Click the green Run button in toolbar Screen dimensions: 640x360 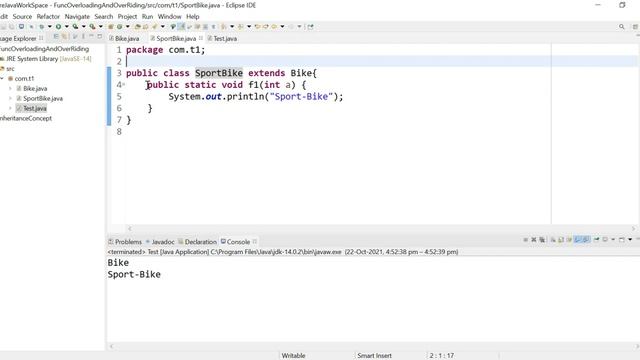click(58, 27)
